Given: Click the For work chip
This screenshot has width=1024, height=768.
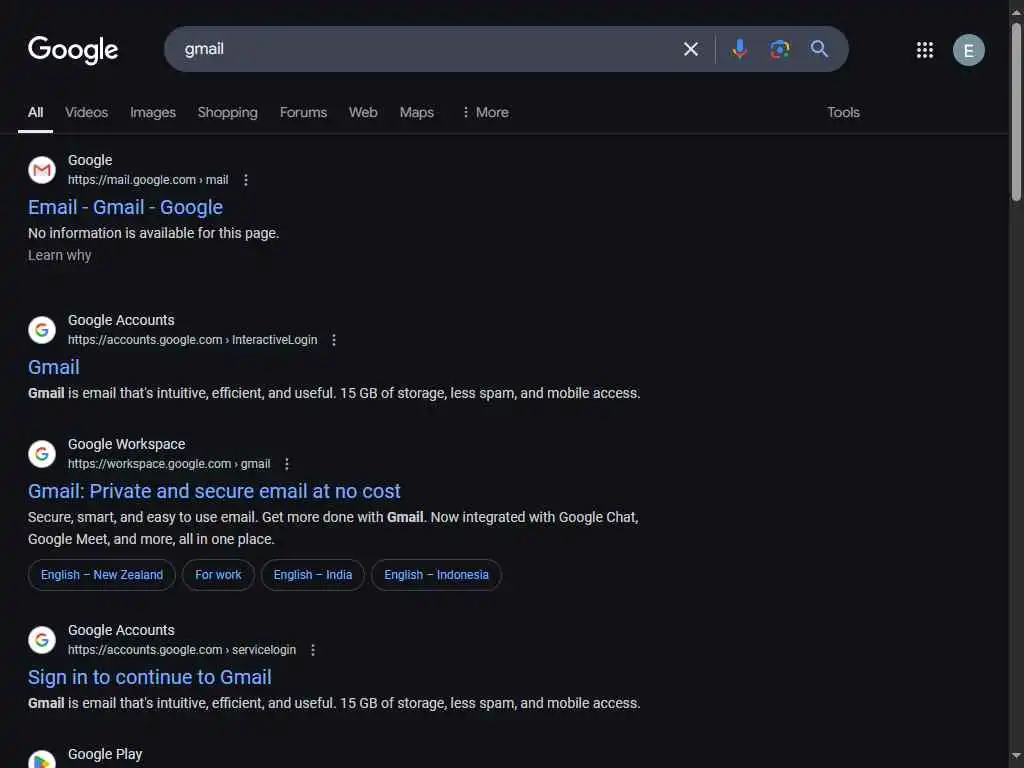Looking at the screenshot, I should (x=218, y=575).
